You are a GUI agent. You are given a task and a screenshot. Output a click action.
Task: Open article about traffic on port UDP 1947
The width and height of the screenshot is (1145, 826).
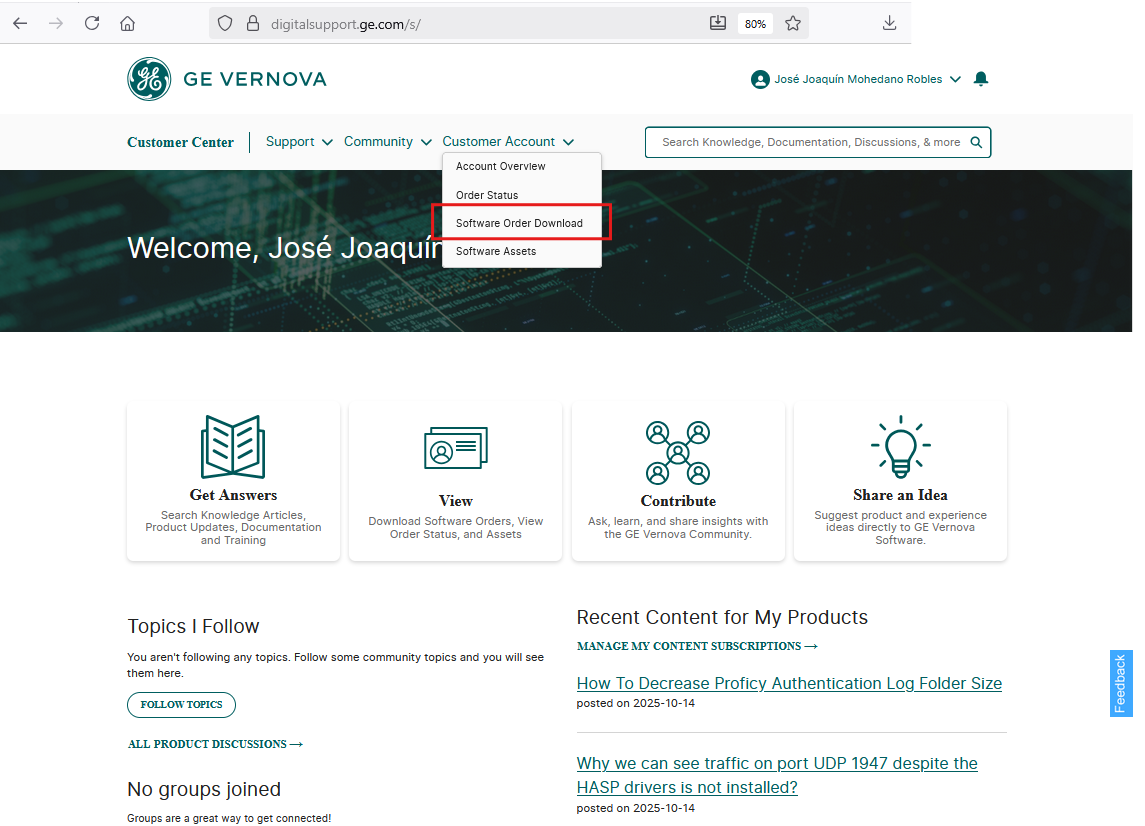(777, 776)
